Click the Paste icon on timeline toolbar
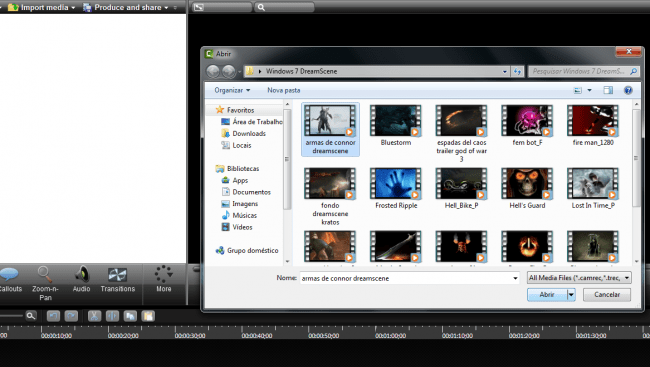Image resolution: width=650 pixels, height=367 pixels. (x=148, y=316)
